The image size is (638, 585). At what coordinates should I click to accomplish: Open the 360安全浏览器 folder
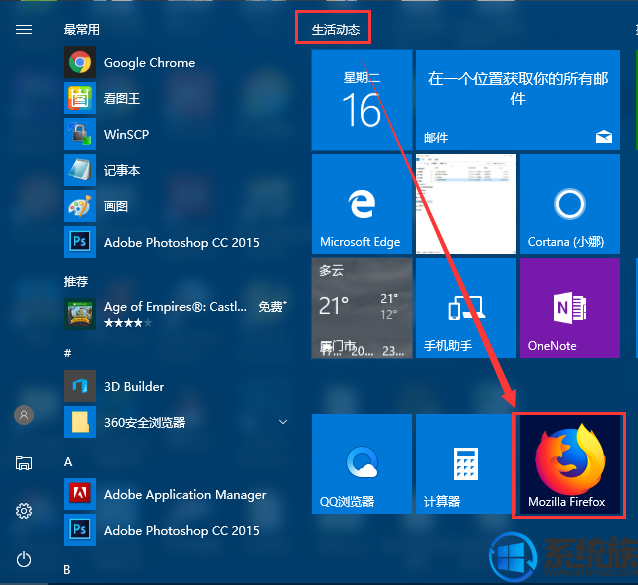177,422
